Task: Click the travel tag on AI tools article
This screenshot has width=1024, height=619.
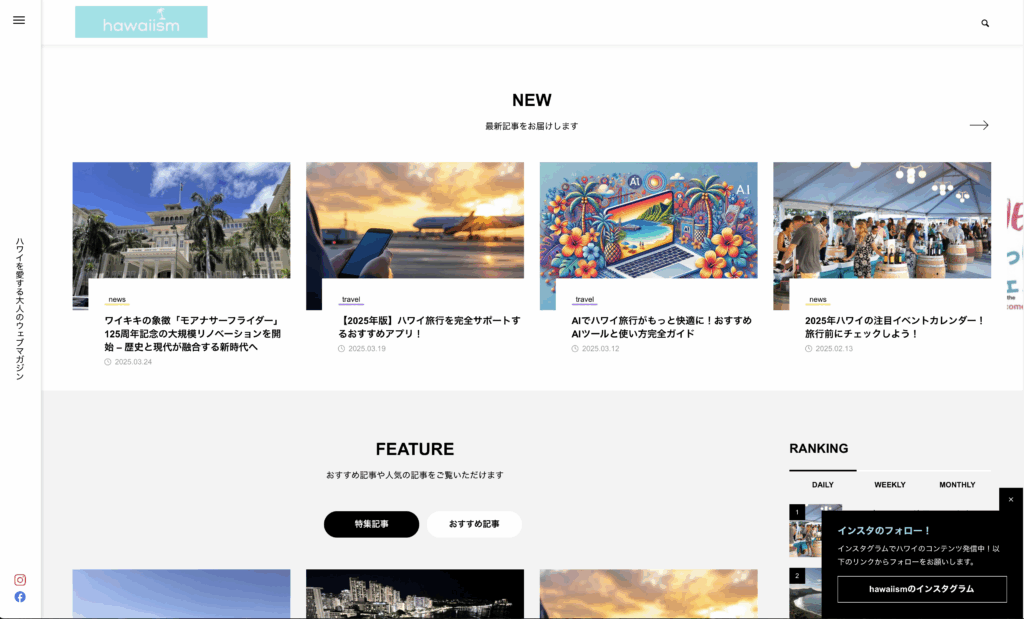Action: tap(585, 300)
